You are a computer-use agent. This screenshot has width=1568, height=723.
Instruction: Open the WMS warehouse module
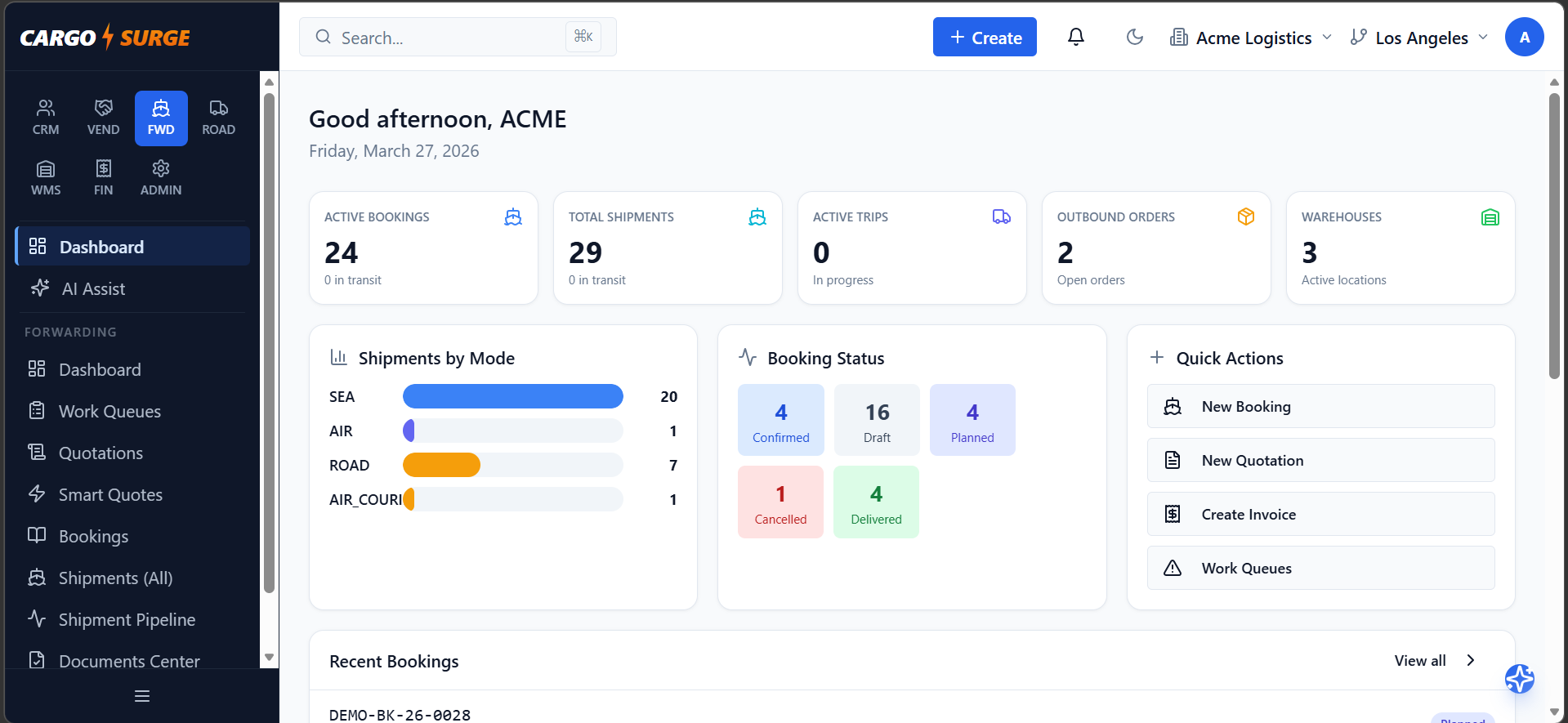click(46, 178)
